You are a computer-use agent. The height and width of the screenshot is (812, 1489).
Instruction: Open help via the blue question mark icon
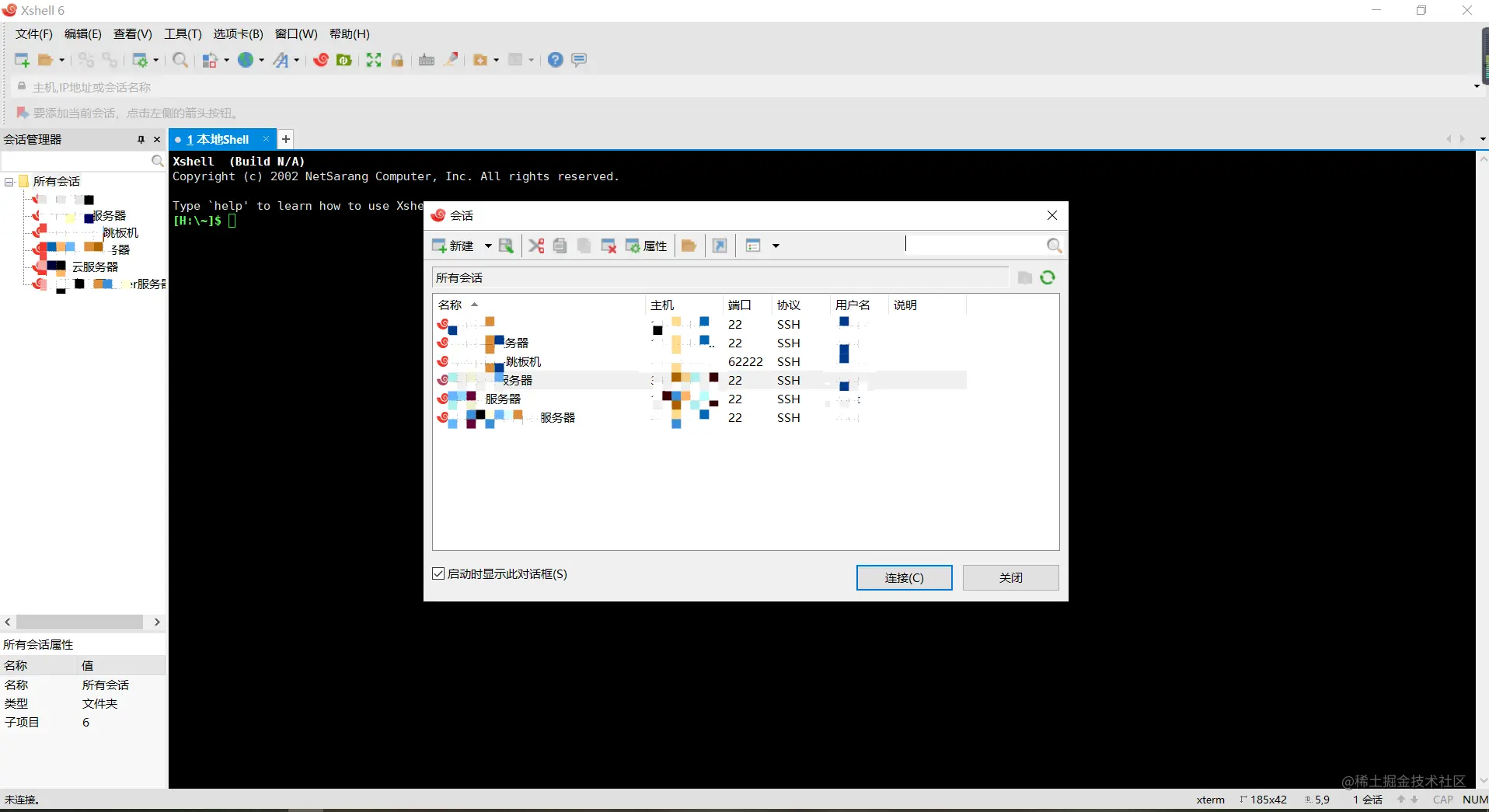click(556, 60)
